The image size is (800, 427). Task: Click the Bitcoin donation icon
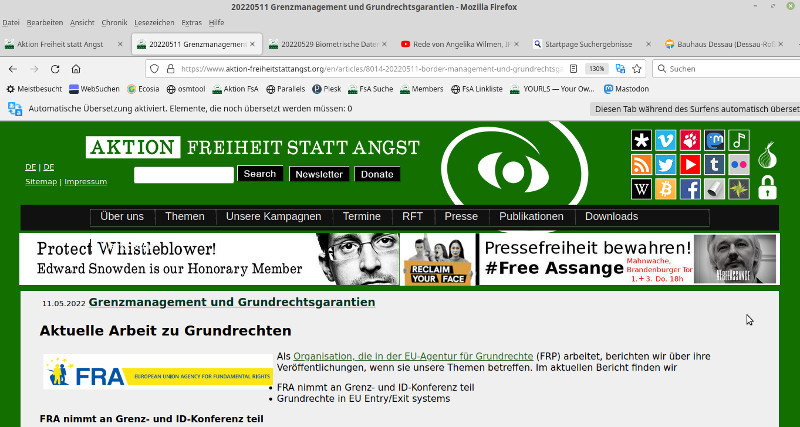[665, 189]
